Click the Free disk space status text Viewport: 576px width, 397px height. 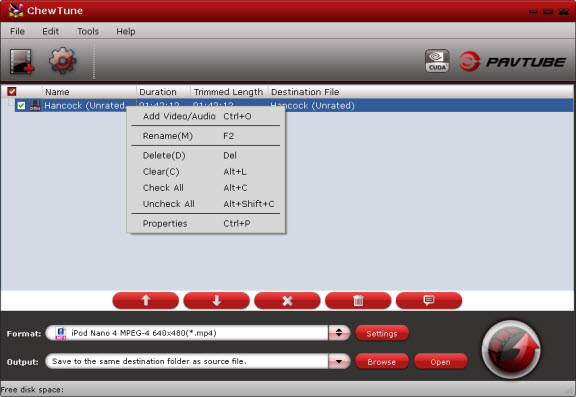[x=32, y=390]
